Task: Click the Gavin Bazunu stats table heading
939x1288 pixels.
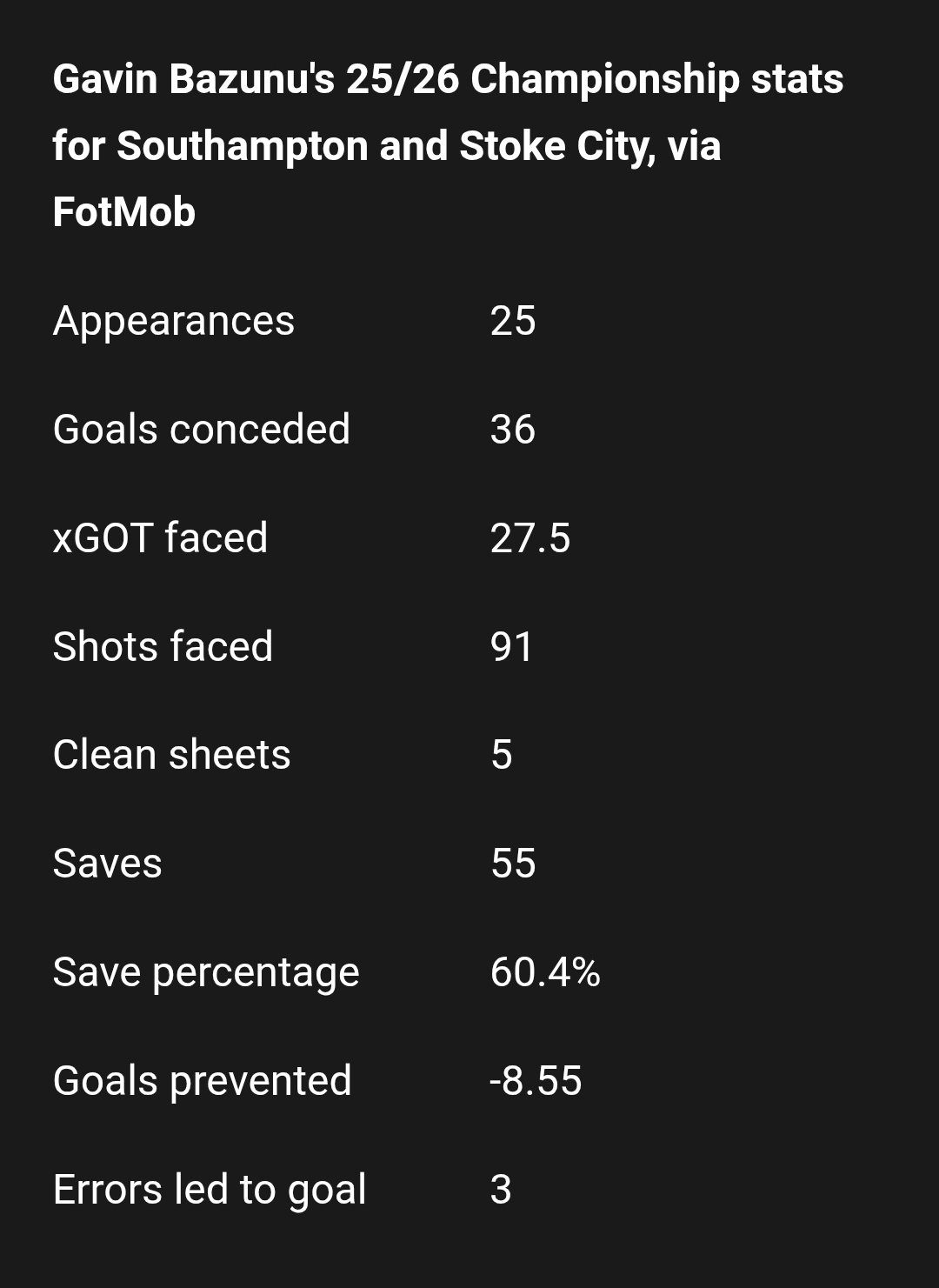Action: point(448,145)
